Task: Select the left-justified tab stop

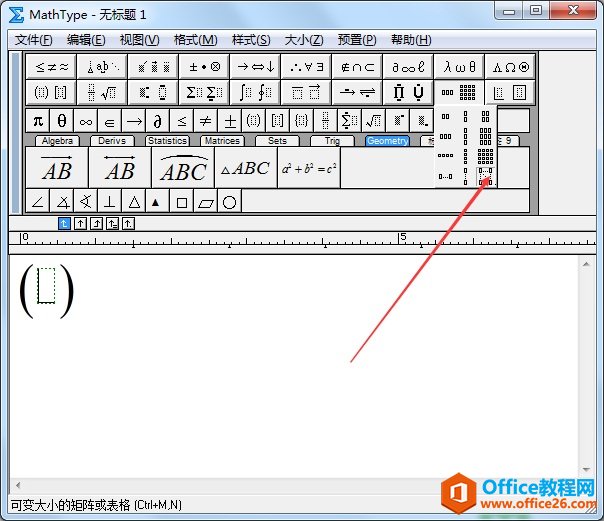Action: point(64,223)
